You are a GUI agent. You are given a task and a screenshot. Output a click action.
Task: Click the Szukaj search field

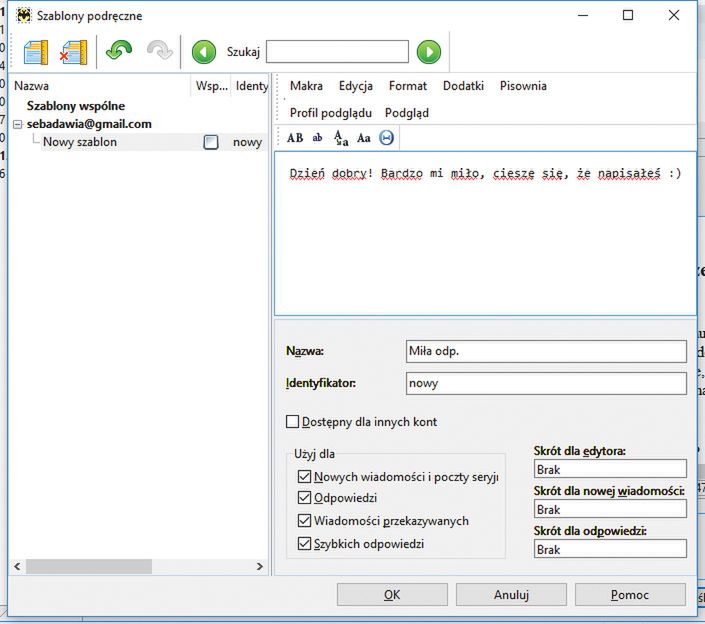(337, 52)
